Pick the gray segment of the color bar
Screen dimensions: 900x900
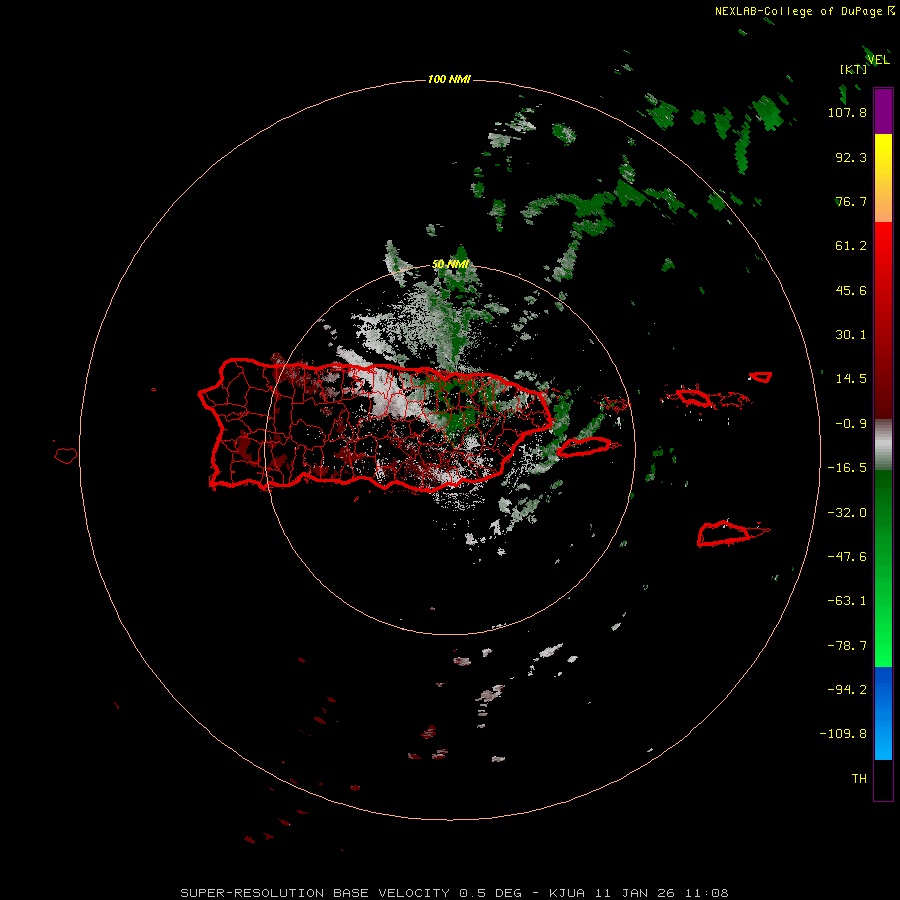tap(883, 445)
